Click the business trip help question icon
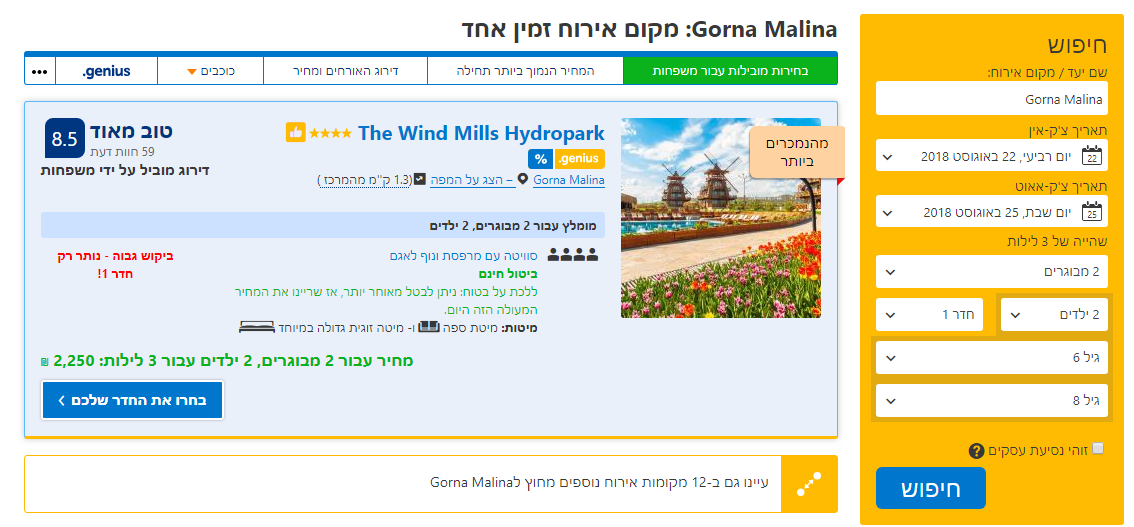 coord(976,452)
